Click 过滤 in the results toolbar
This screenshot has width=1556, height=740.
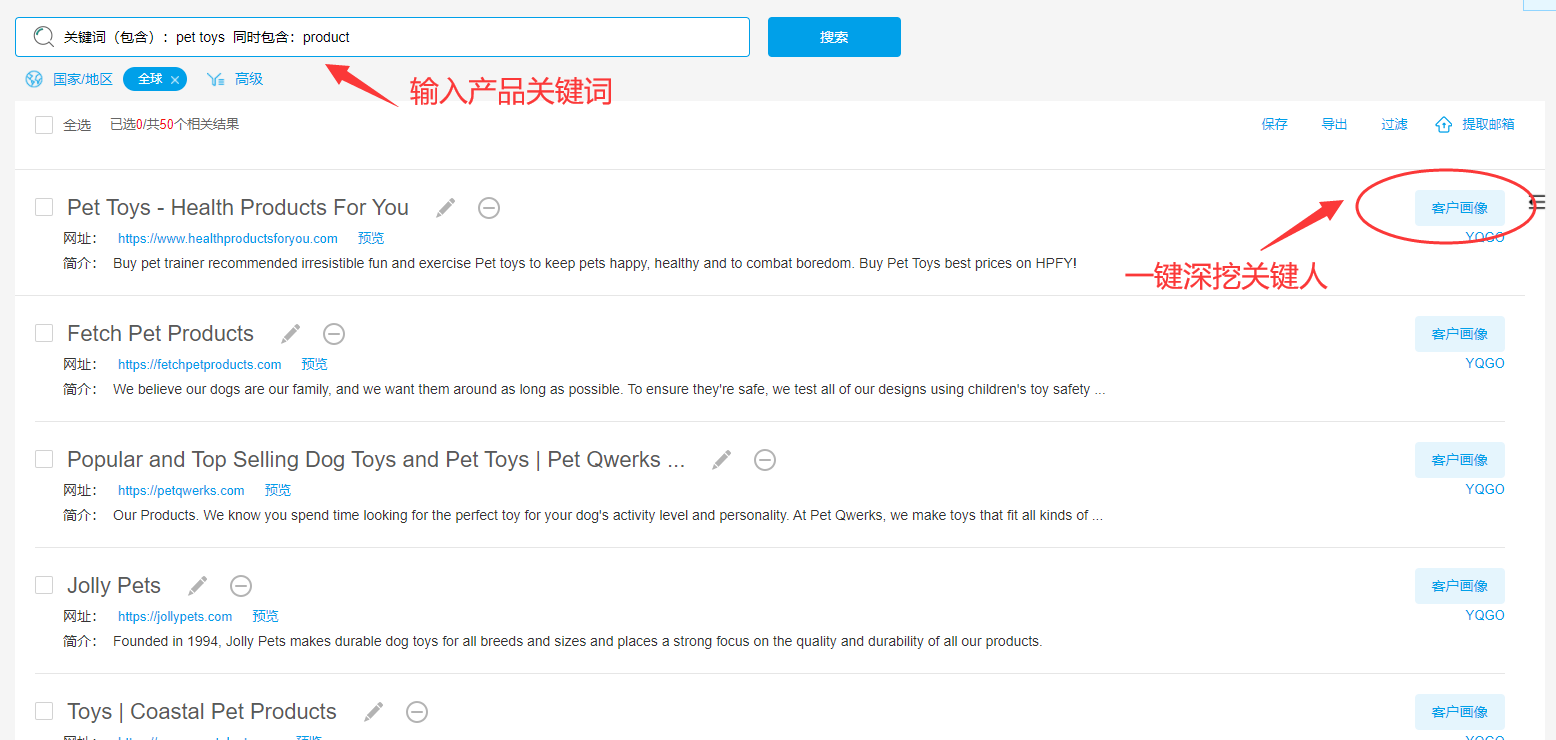(x=1395, y=124)
